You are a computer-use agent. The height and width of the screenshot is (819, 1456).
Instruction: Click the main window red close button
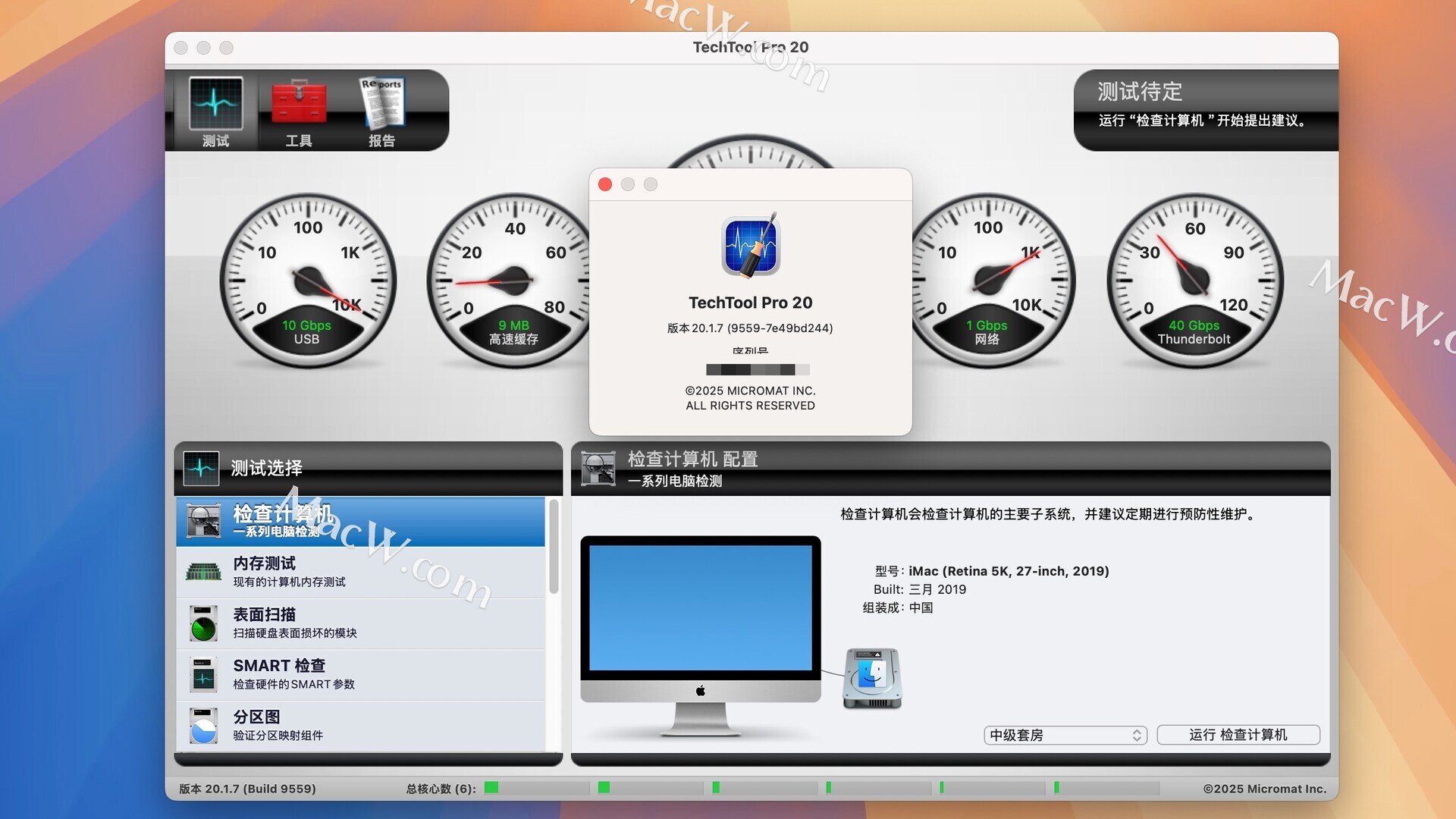click(x=181, y=48)
